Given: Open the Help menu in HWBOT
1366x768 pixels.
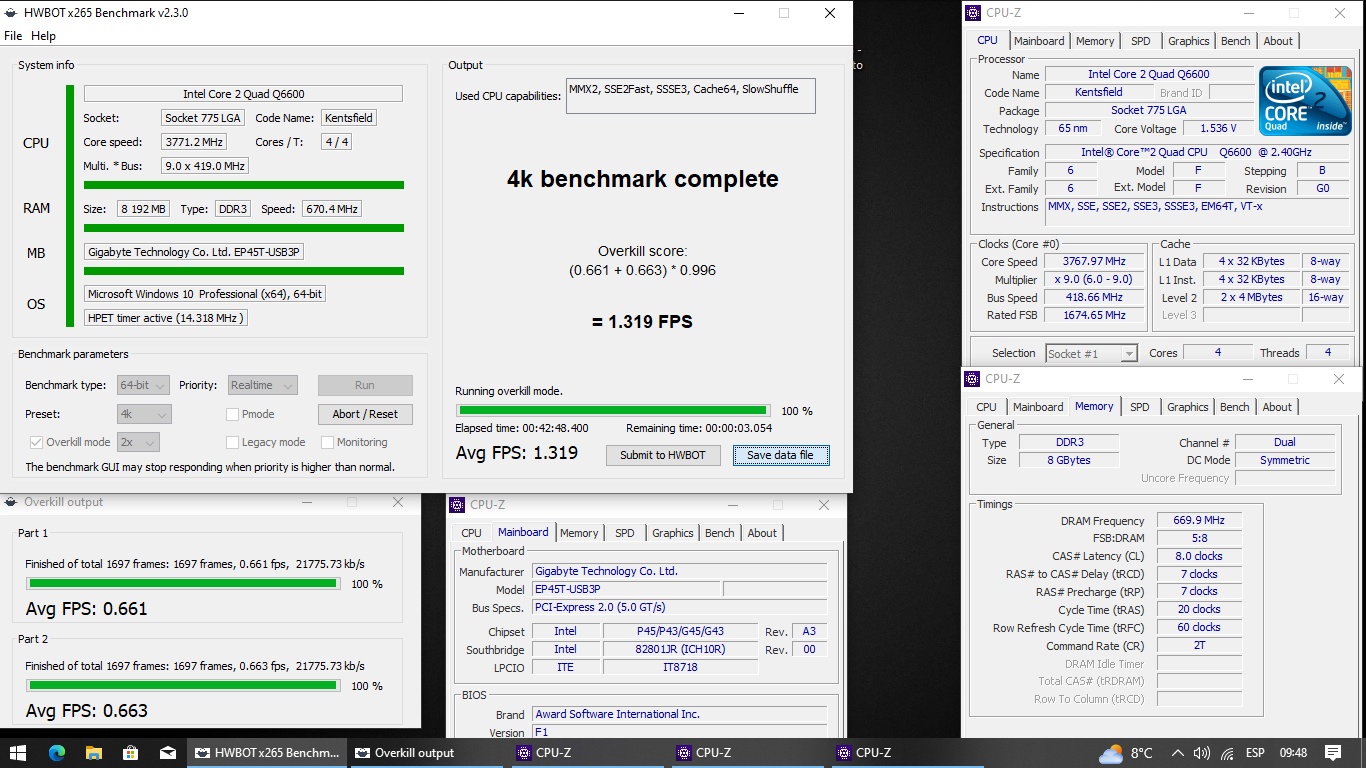Looking at the screenshot, I should [44, 36].
